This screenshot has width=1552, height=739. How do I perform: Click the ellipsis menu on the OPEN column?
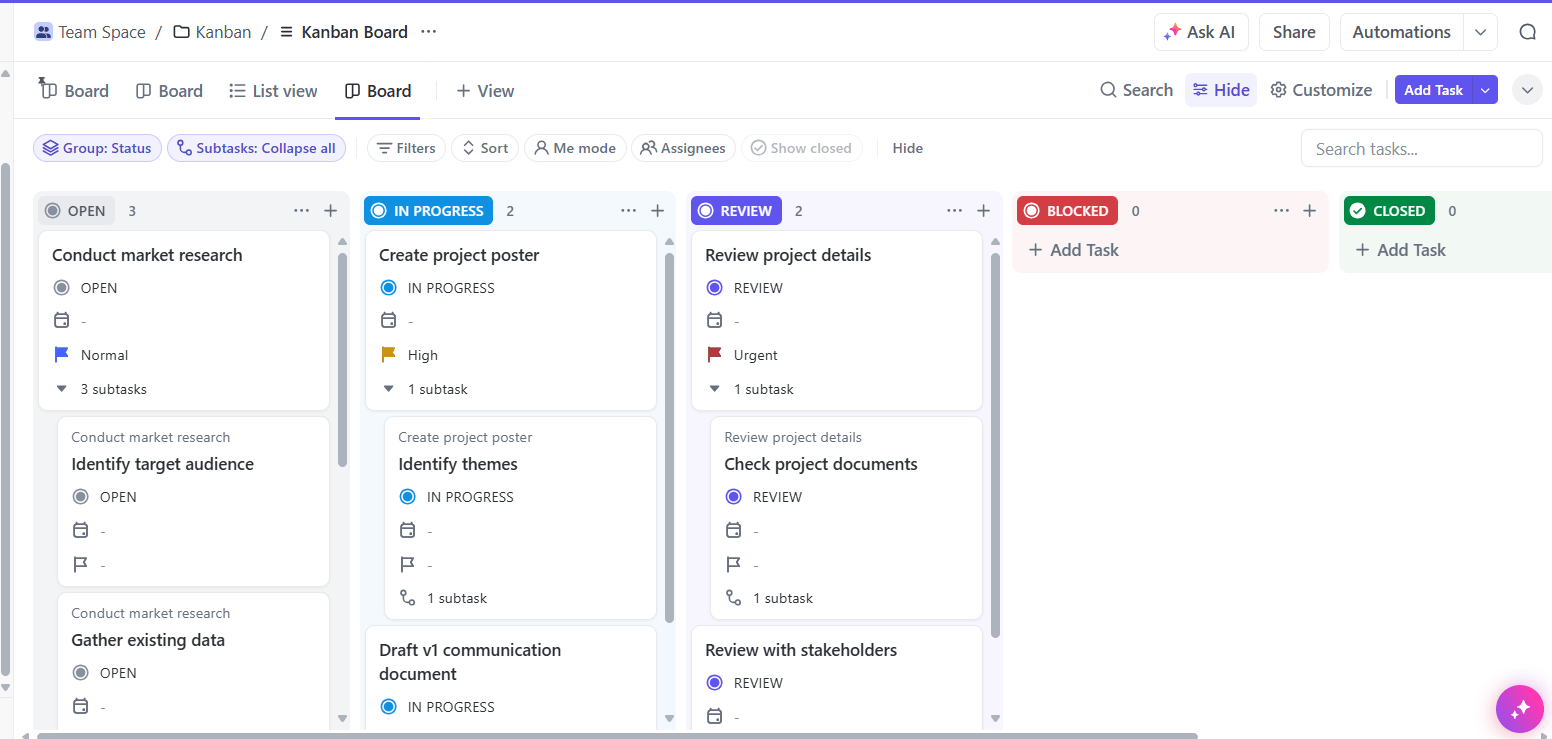[x=302, y=210]
